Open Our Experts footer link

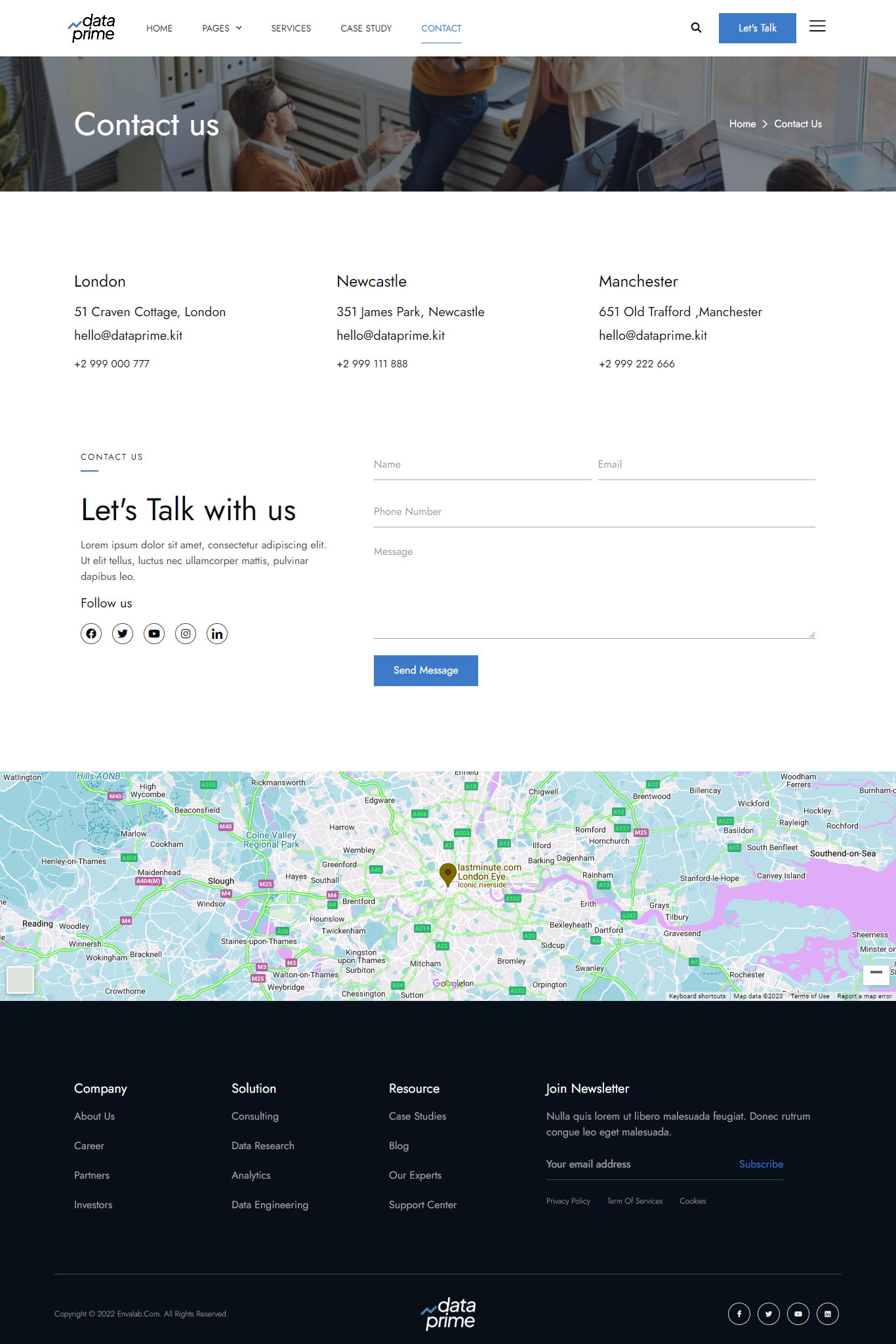415,1175
